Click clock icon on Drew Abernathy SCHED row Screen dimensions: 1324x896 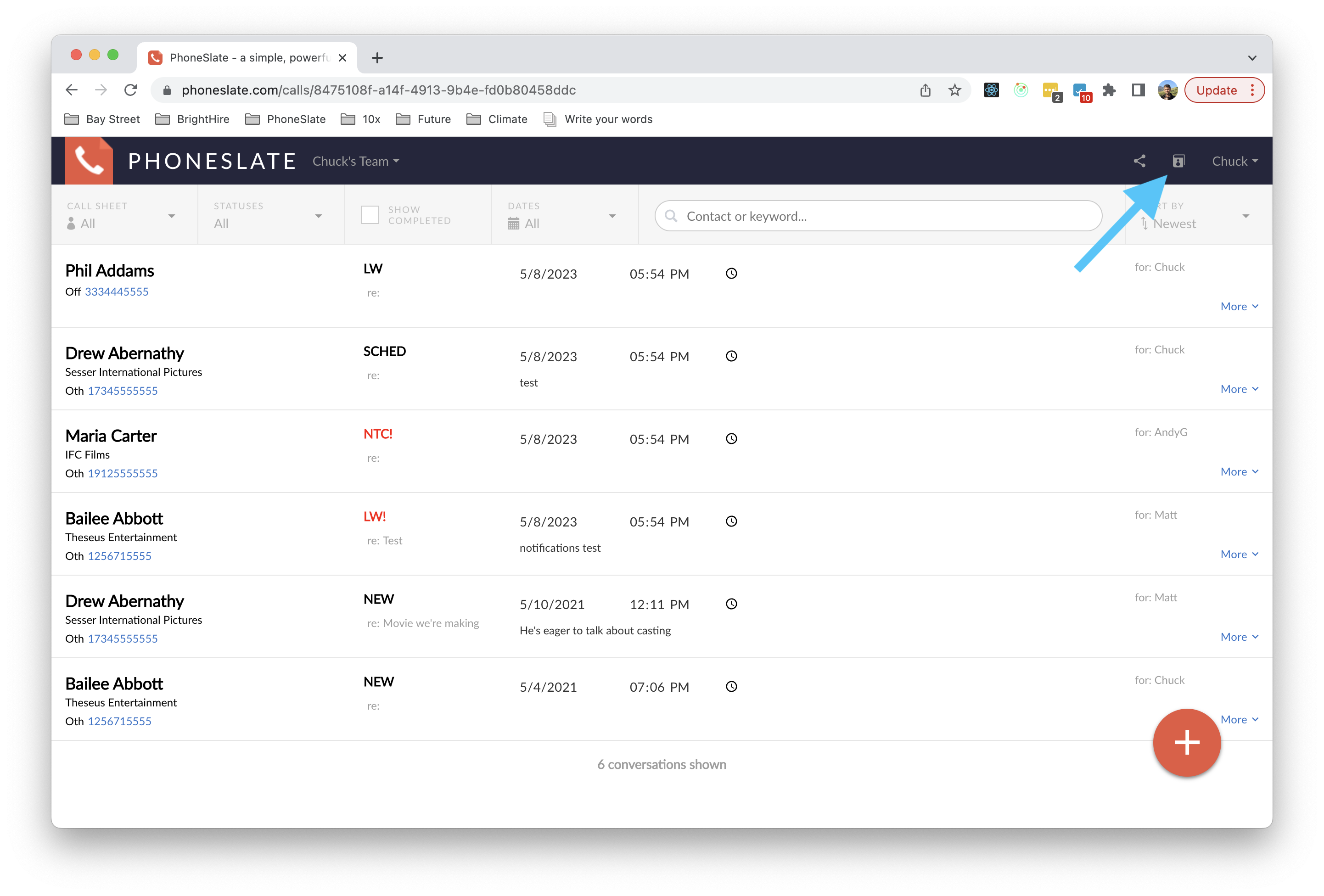coord(731,356)
